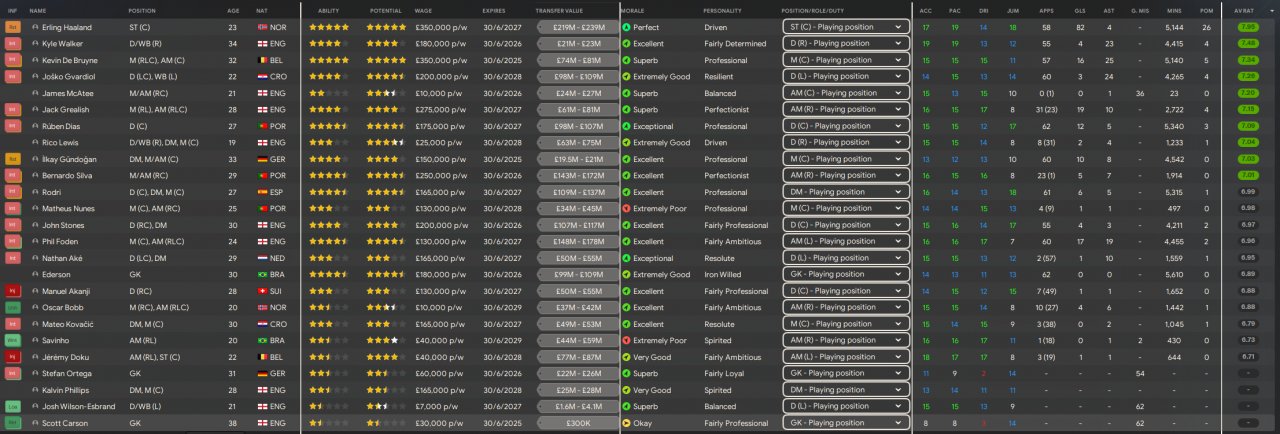1280x434 pixels.
Task: Click Joško Gvardiol's Croatia flag icon
Action: click(263, 77)
